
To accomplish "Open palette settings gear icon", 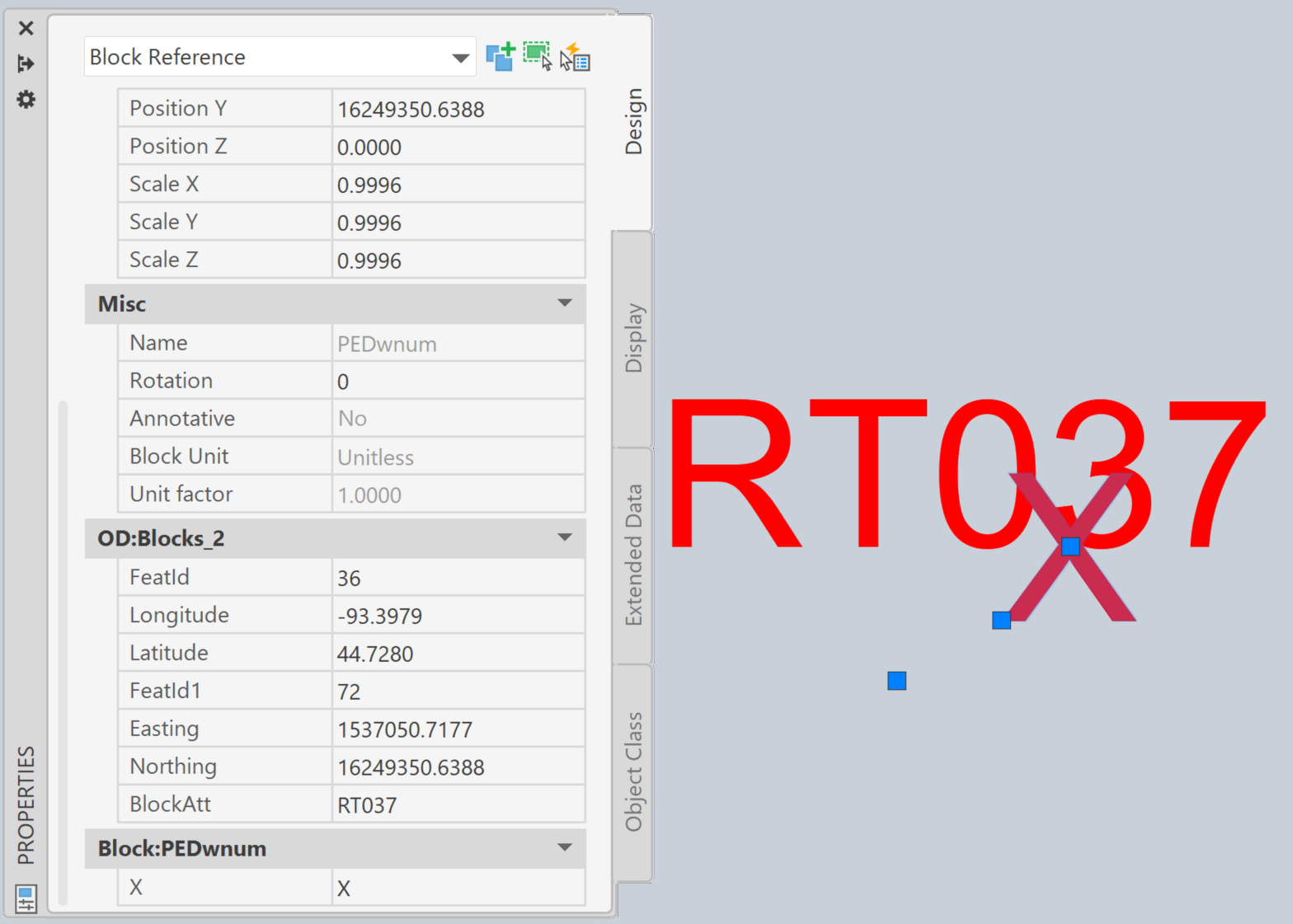I will pyautogui.click(x=26, y=100).
